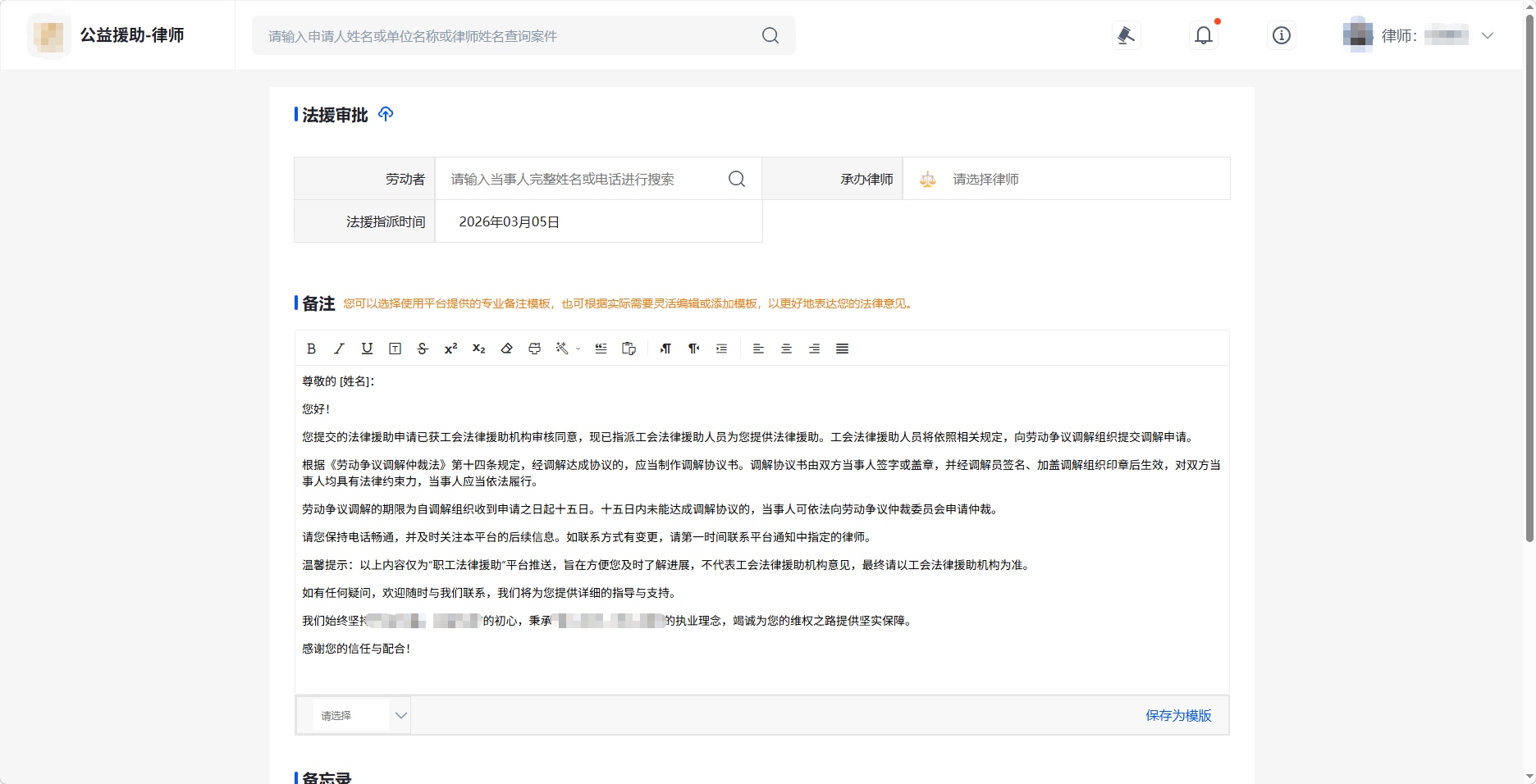Toggle bold formatting in the editor
Viewport: 1536px width, 784px height.
click(x=311, y=349)
